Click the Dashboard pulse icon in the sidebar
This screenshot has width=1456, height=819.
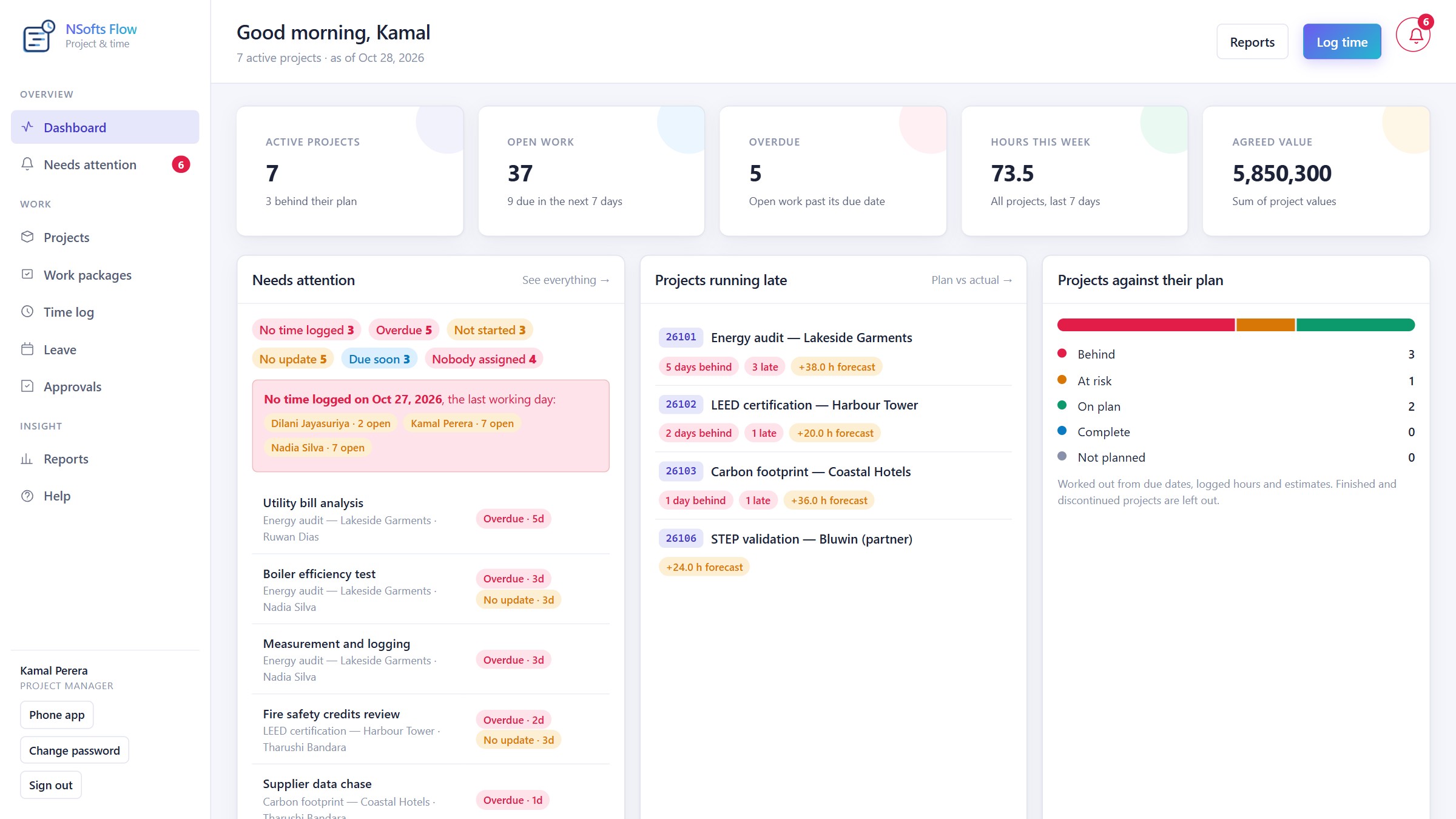(27, 127)
